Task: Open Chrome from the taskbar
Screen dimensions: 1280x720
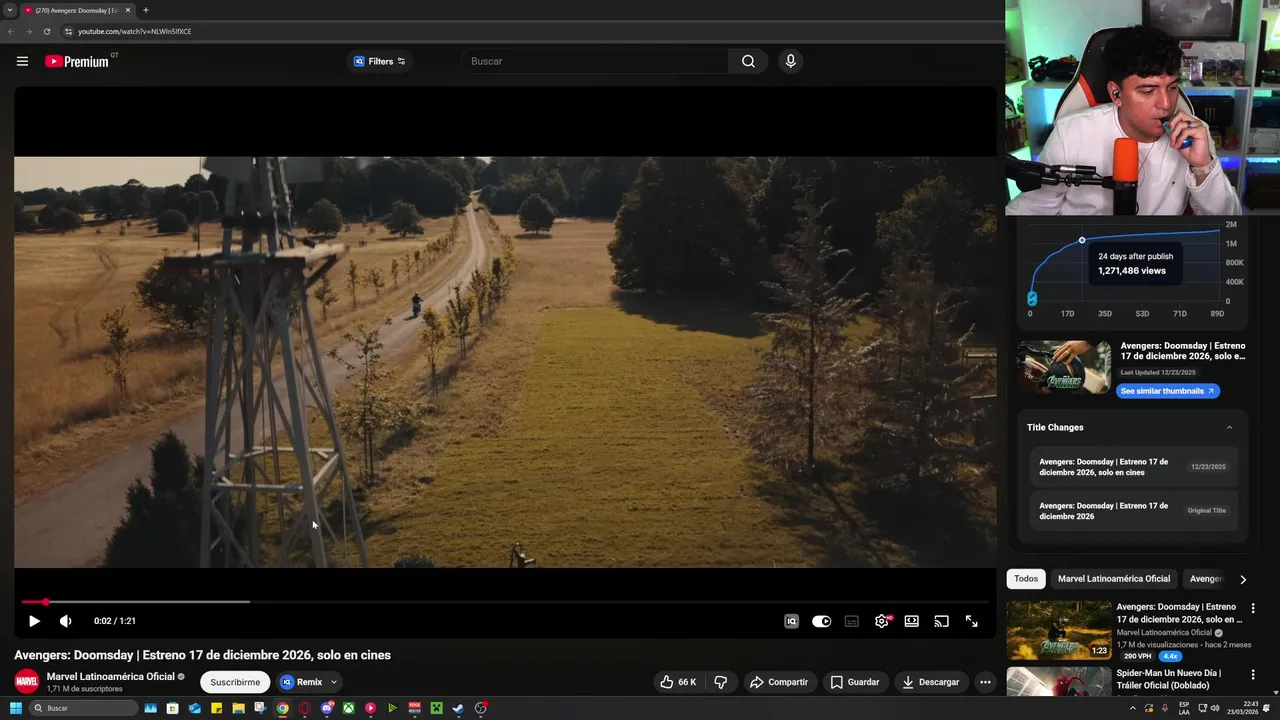Action: [283, 708]
